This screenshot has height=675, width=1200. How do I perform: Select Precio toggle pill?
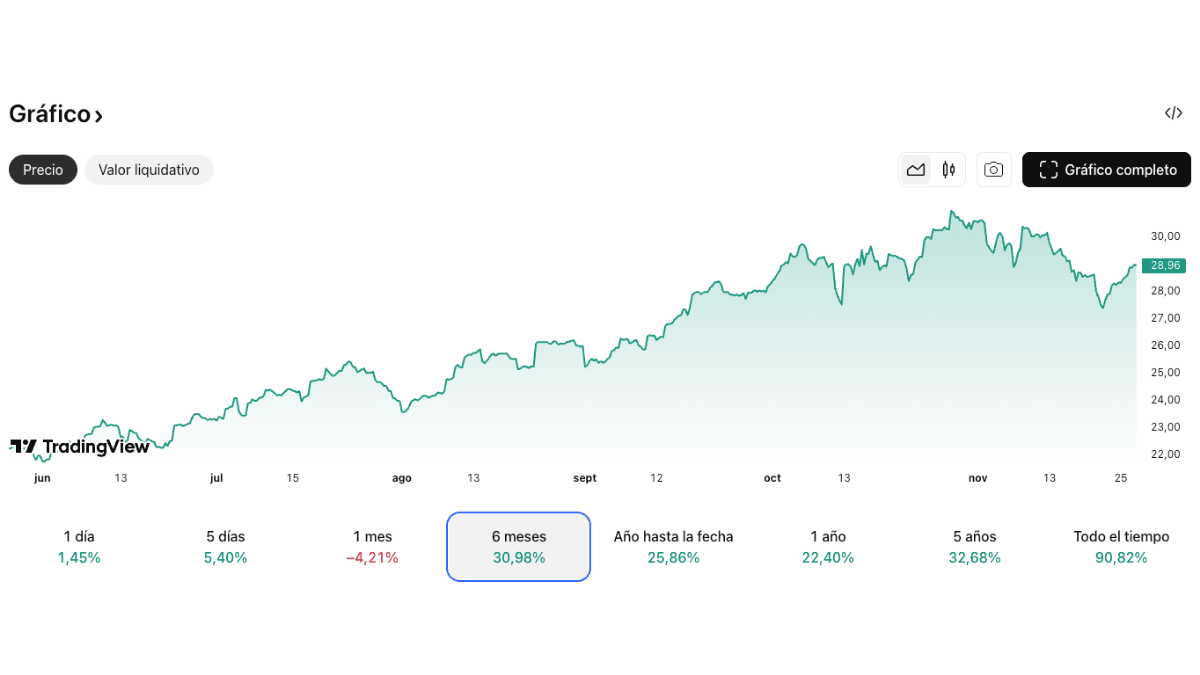43,170
